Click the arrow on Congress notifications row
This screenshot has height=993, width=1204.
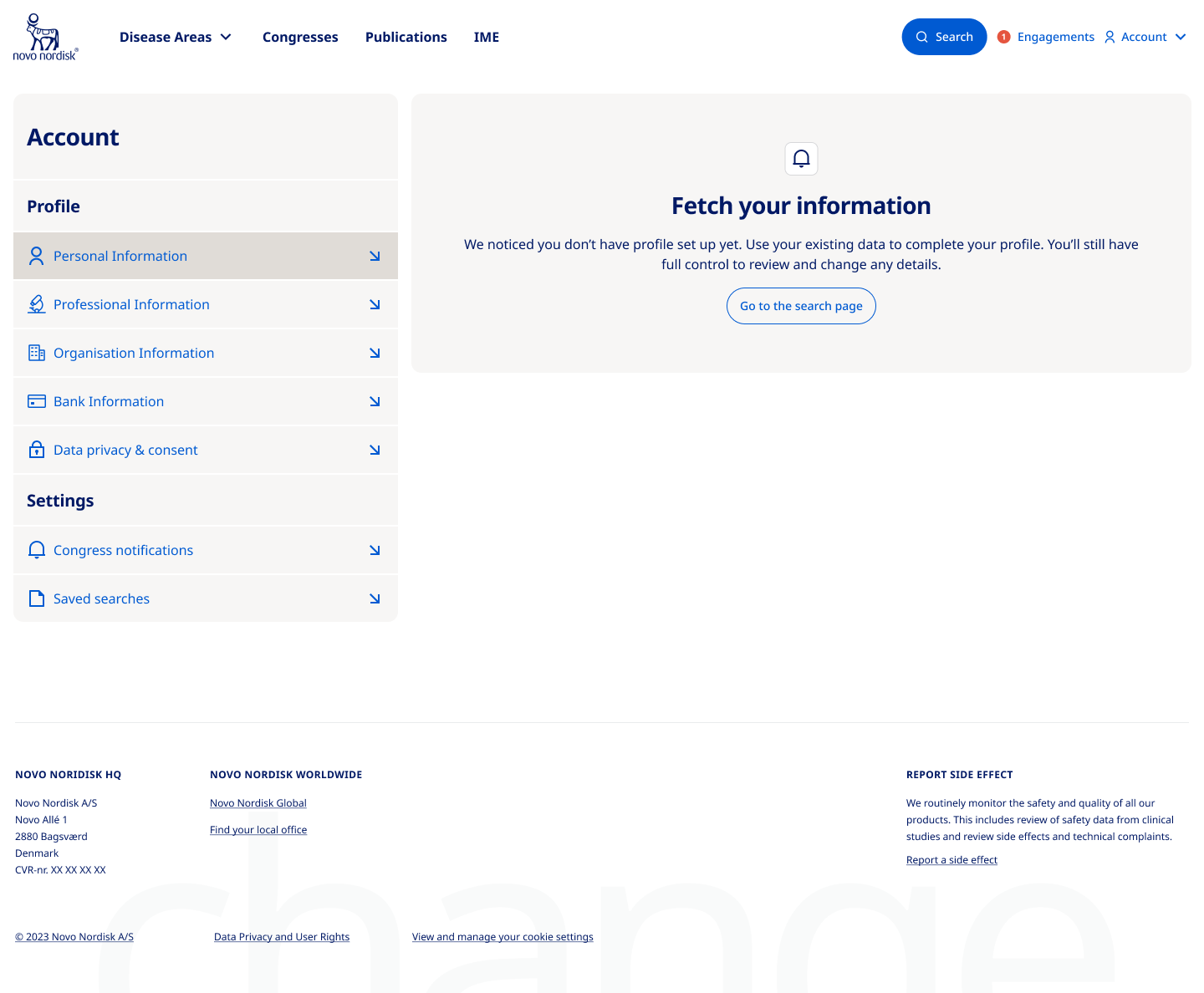click(x=375, y=550)
